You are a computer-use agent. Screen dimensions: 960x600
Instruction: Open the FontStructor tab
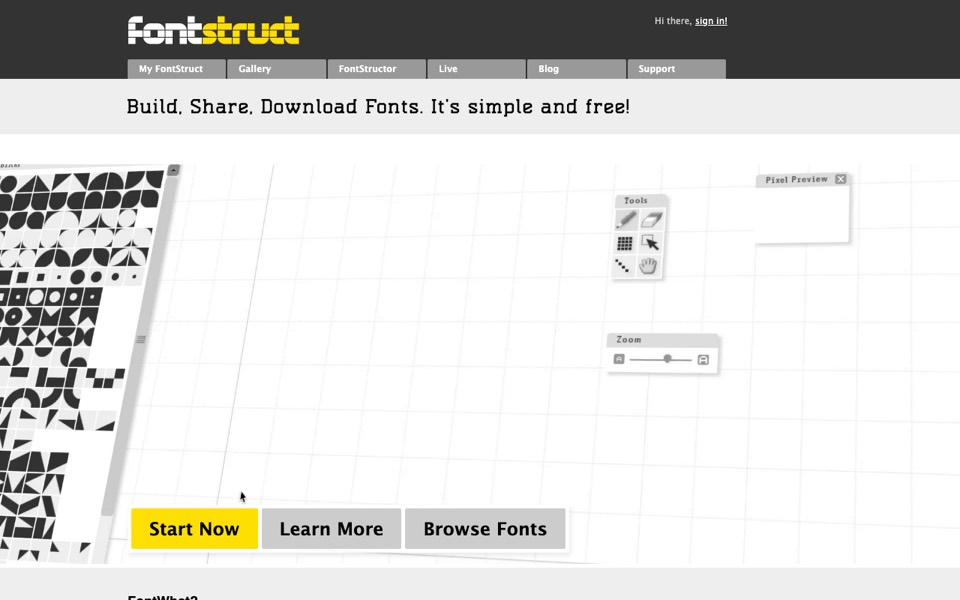377,69
